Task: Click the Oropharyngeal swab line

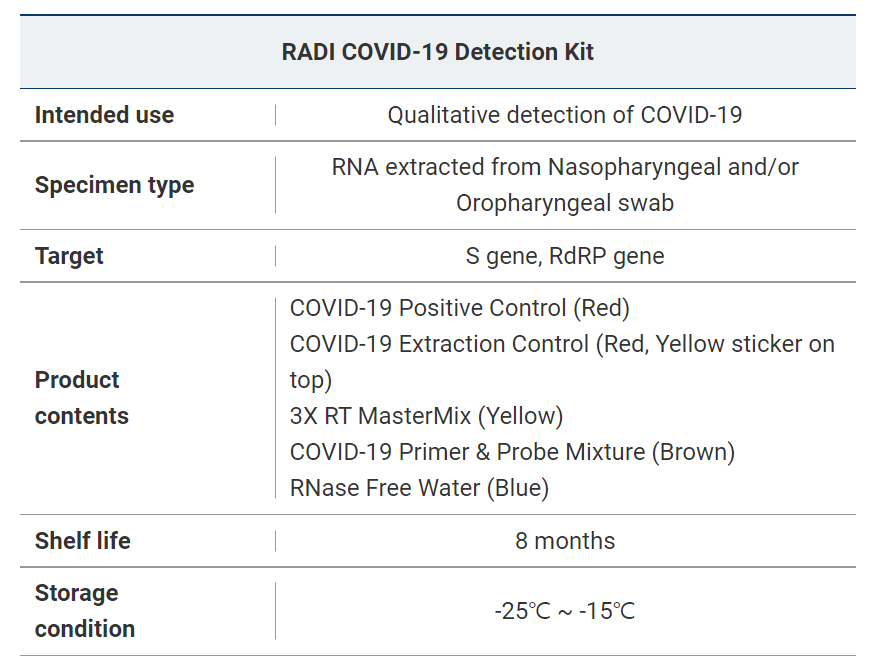Action: click(x=565, y=203)
